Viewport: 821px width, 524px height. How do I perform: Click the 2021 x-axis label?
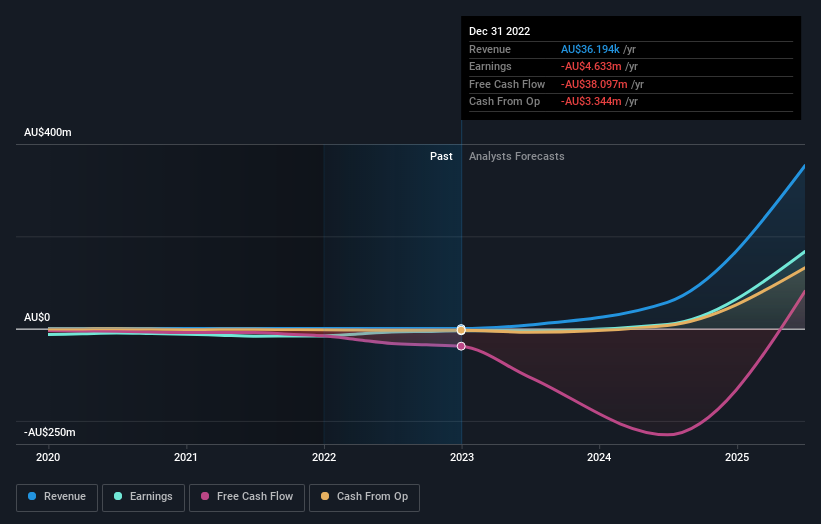pos(186,457)
